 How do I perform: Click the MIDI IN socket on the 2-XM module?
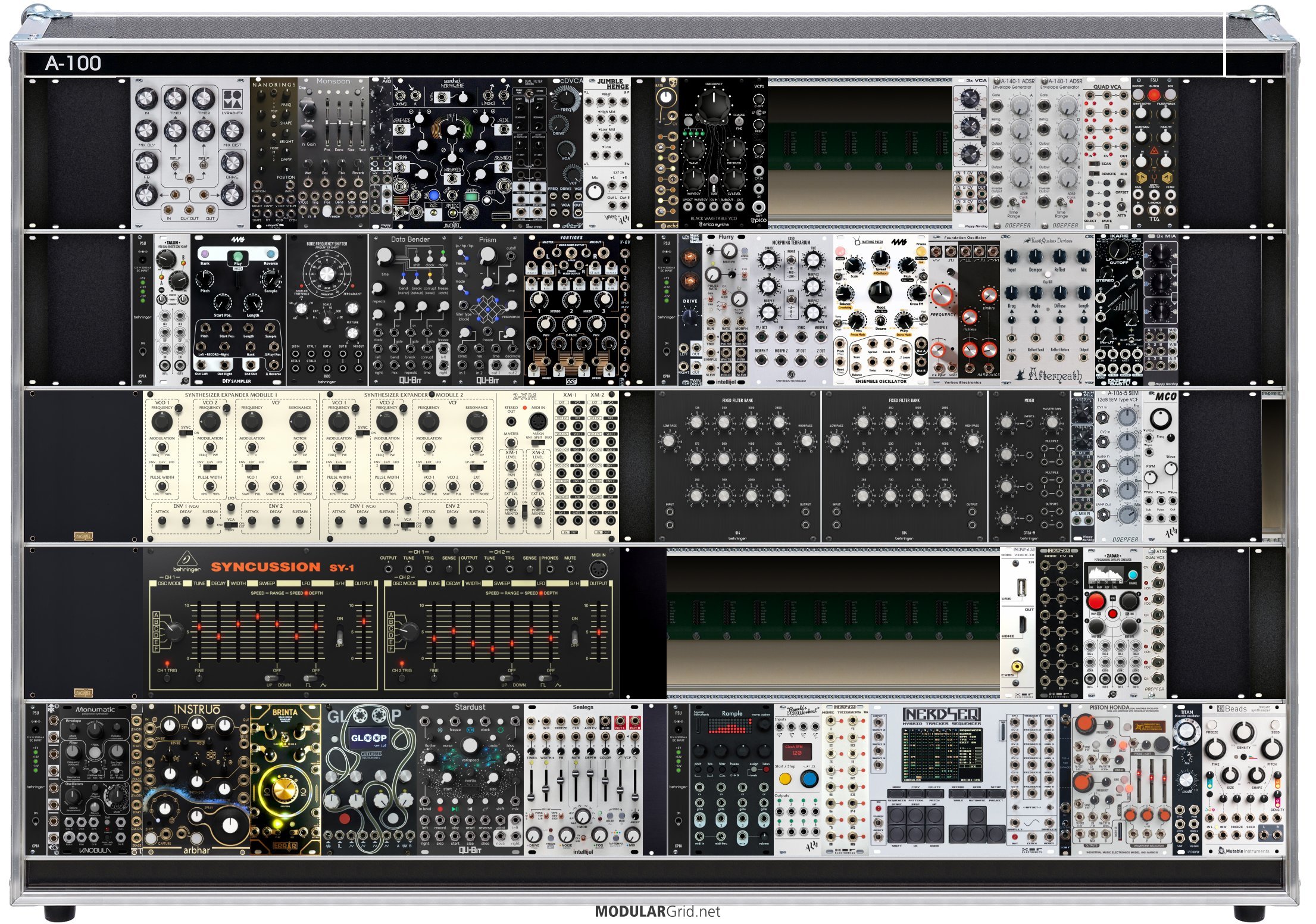point(538,422)
